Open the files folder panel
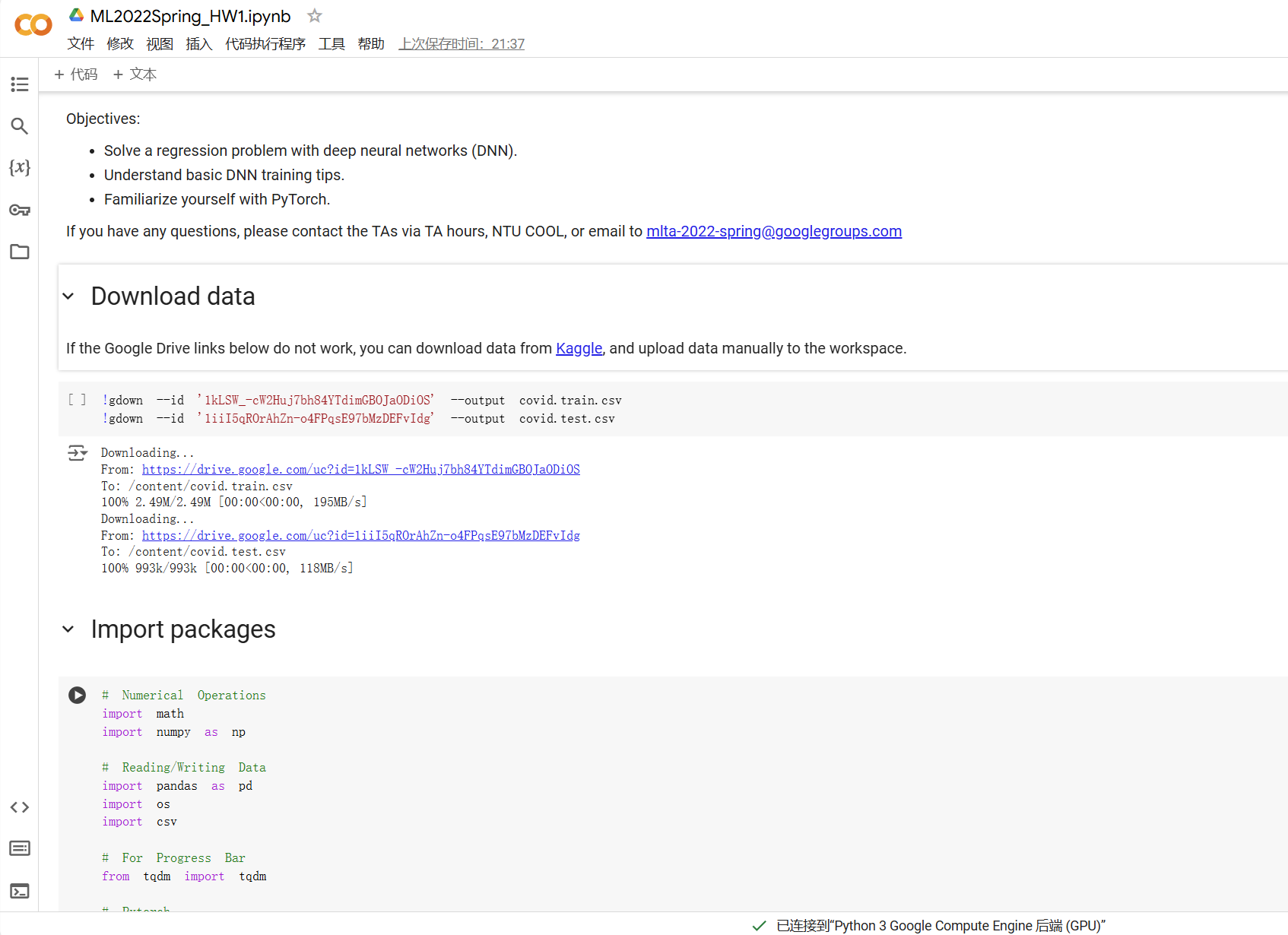This screenshot has height=935, width=1288. [x=20, y=252]
